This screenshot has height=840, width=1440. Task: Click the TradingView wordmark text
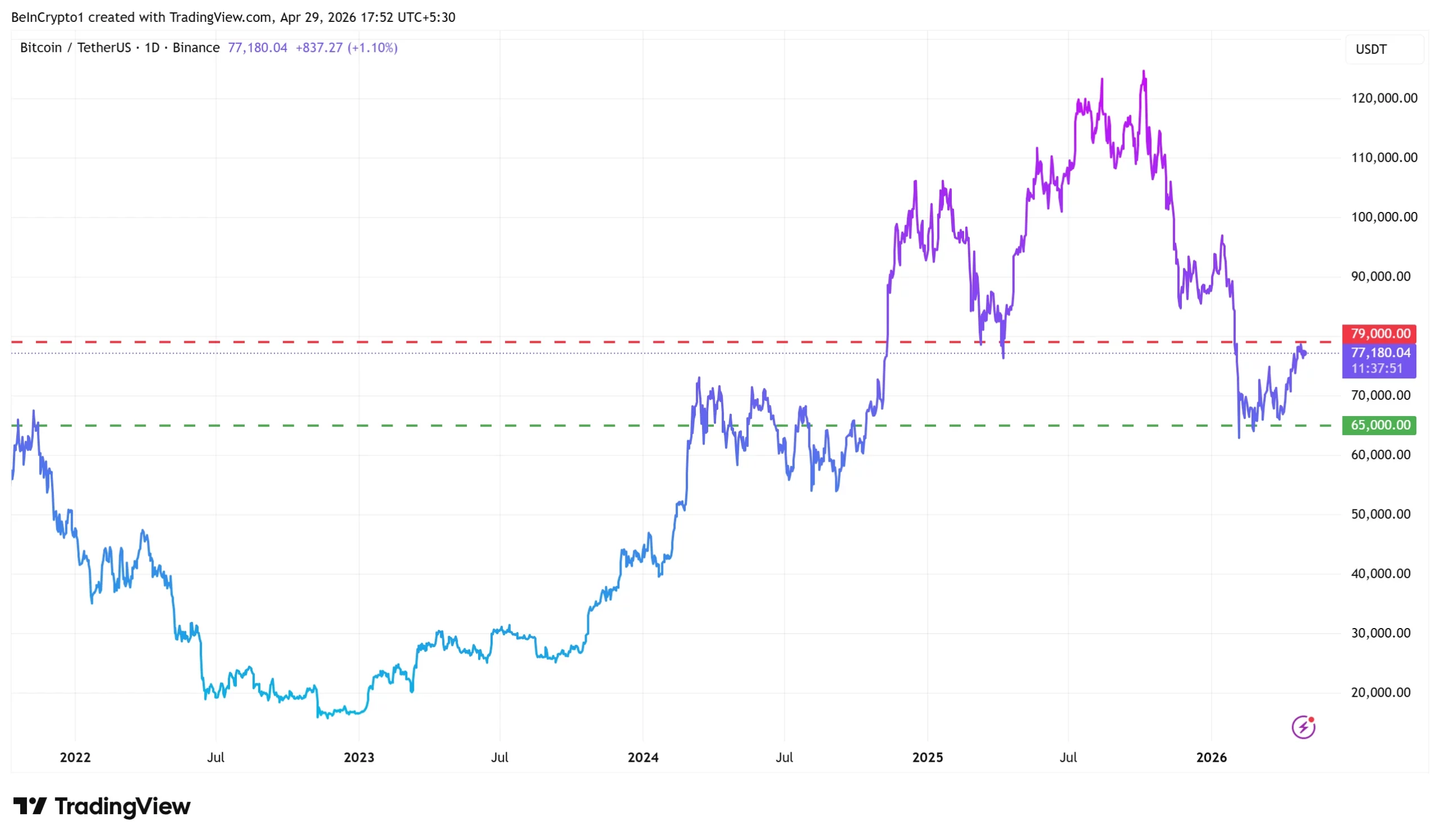click(x=122, y=806)
